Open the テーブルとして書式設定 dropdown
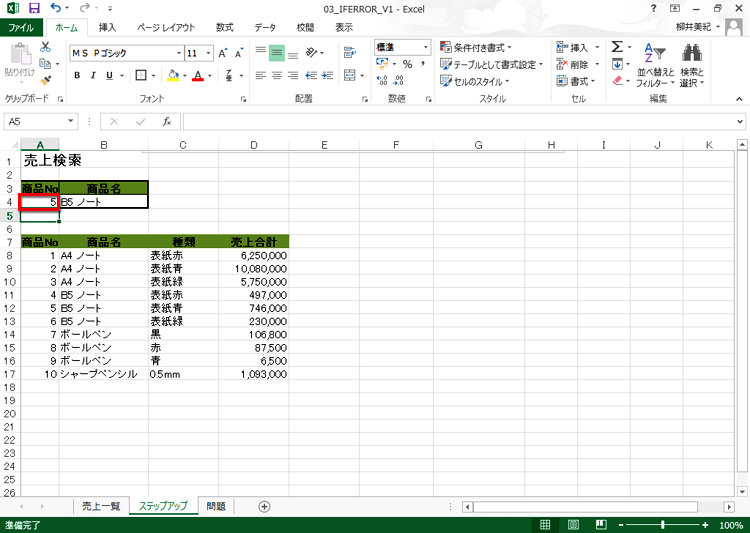Viewport: 750px width, 533px height. (492, 64)
